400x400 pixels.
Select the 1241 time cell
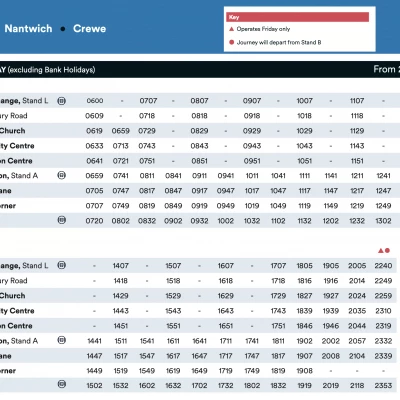(x=383, y=176)
